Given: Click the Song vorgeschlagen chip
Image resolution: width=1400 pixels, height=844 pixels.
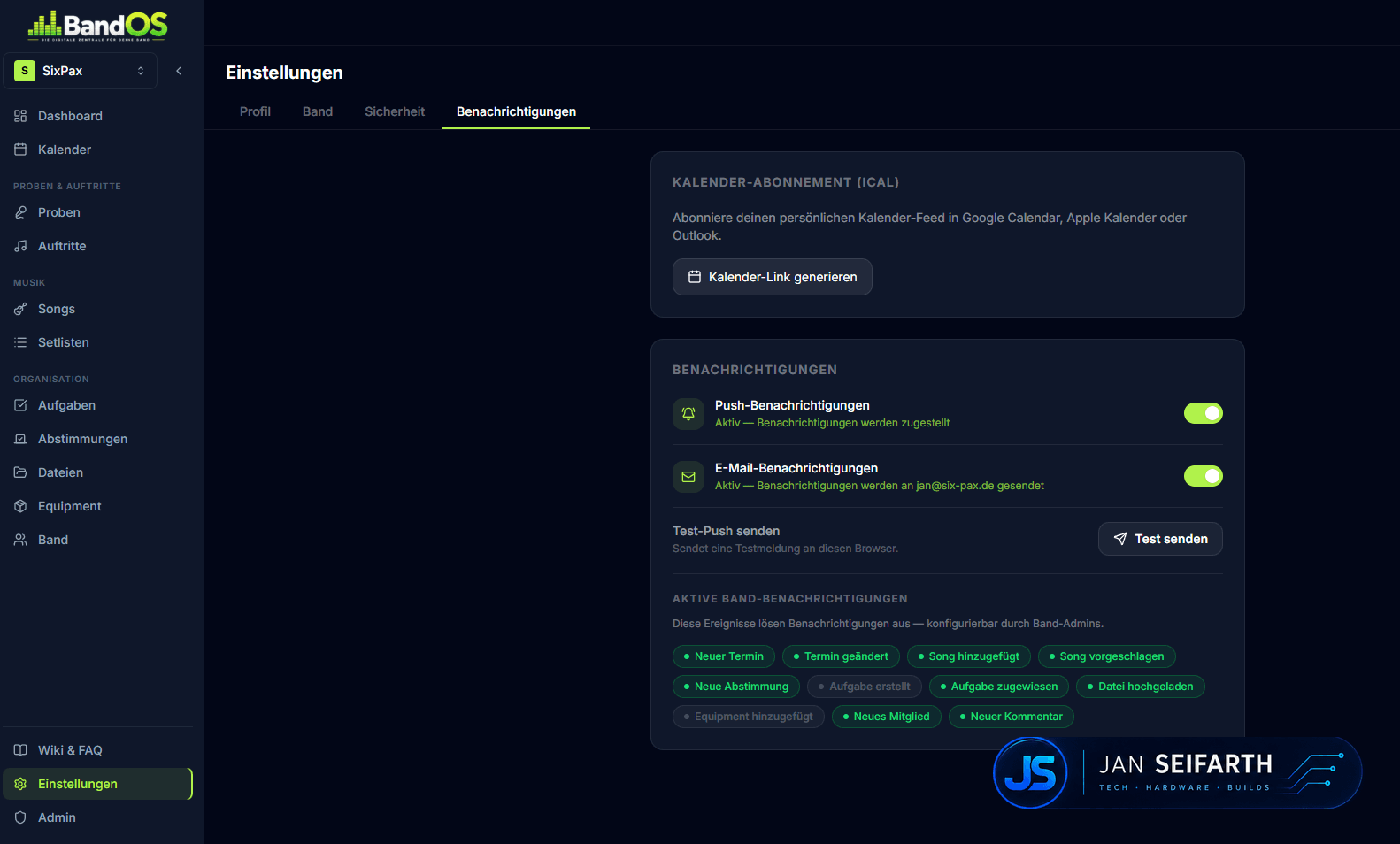Looking at the screenshot, I should pos(1107,656).
